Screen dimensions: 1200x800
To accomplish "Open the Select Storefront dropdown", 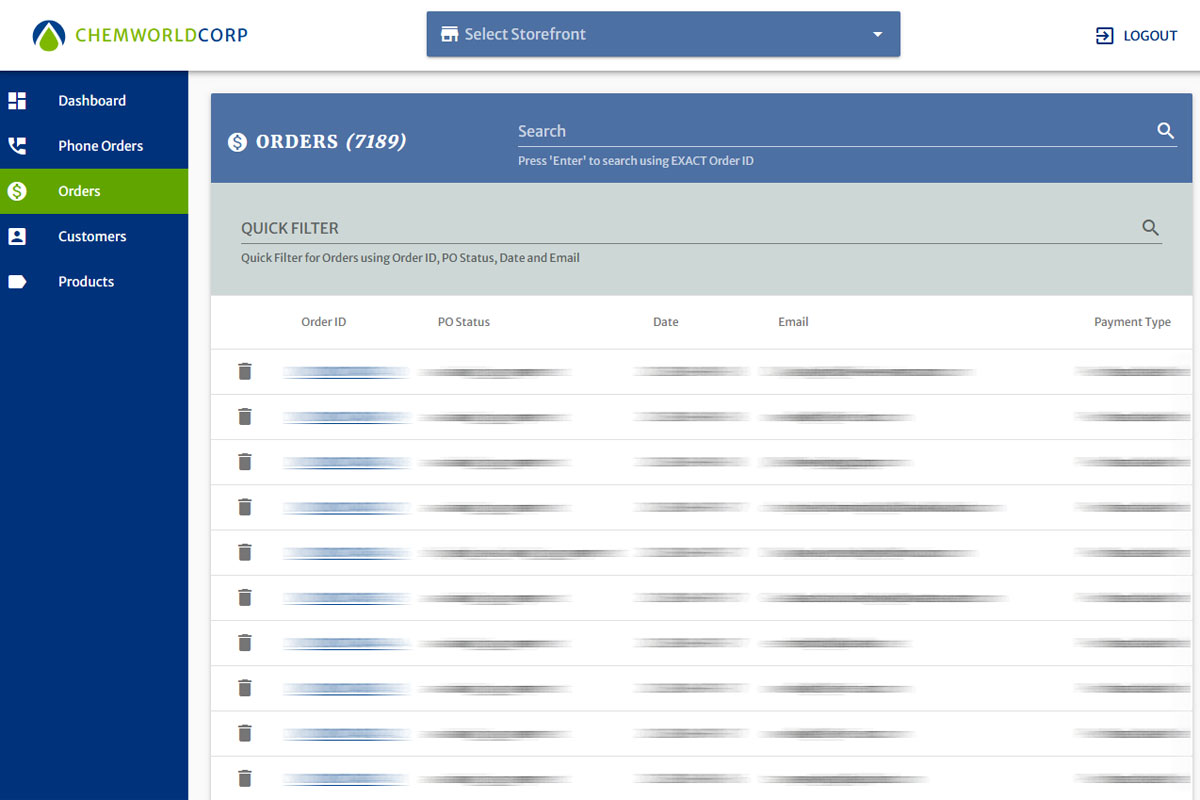I will 663,34.
